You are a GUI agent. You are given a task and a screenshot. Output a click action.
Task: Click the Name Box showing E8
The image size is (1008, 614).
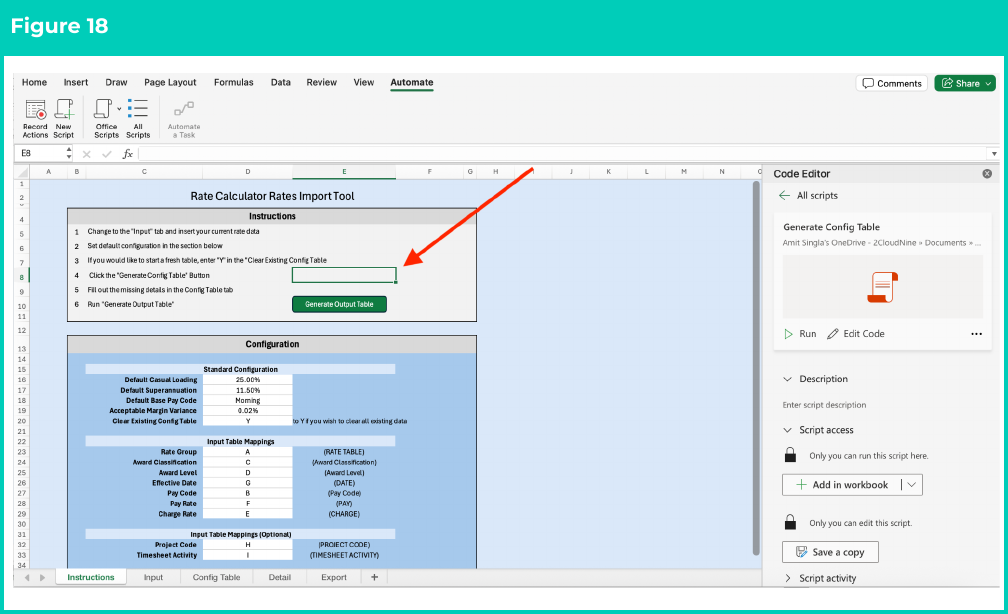click(x=40, y=154)
